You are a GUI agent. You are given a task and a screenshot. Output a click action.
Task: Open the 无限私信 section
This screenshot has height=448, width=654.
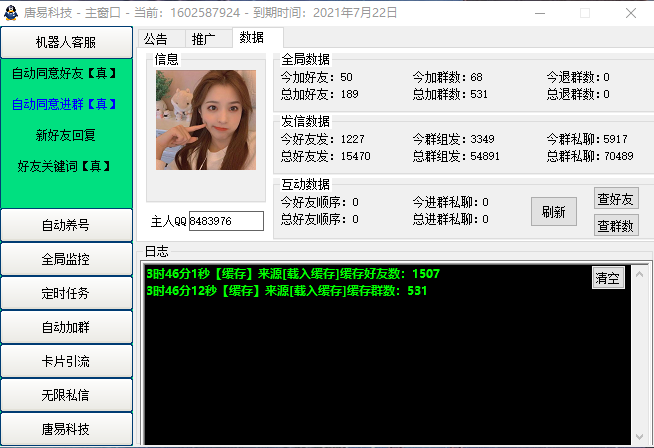point(66,395)
